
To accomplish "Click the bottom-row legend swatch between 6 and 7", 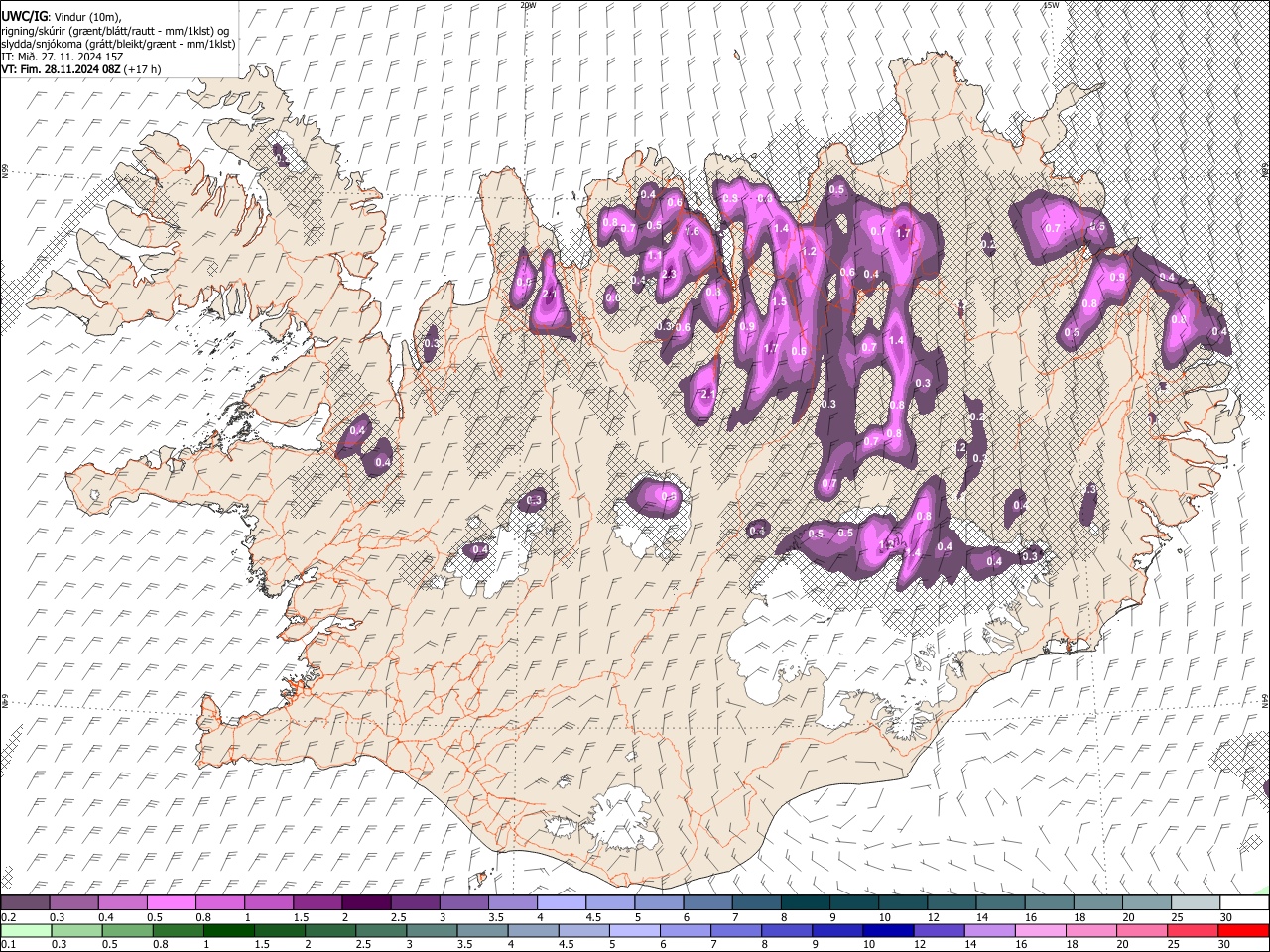I will 685,930.
